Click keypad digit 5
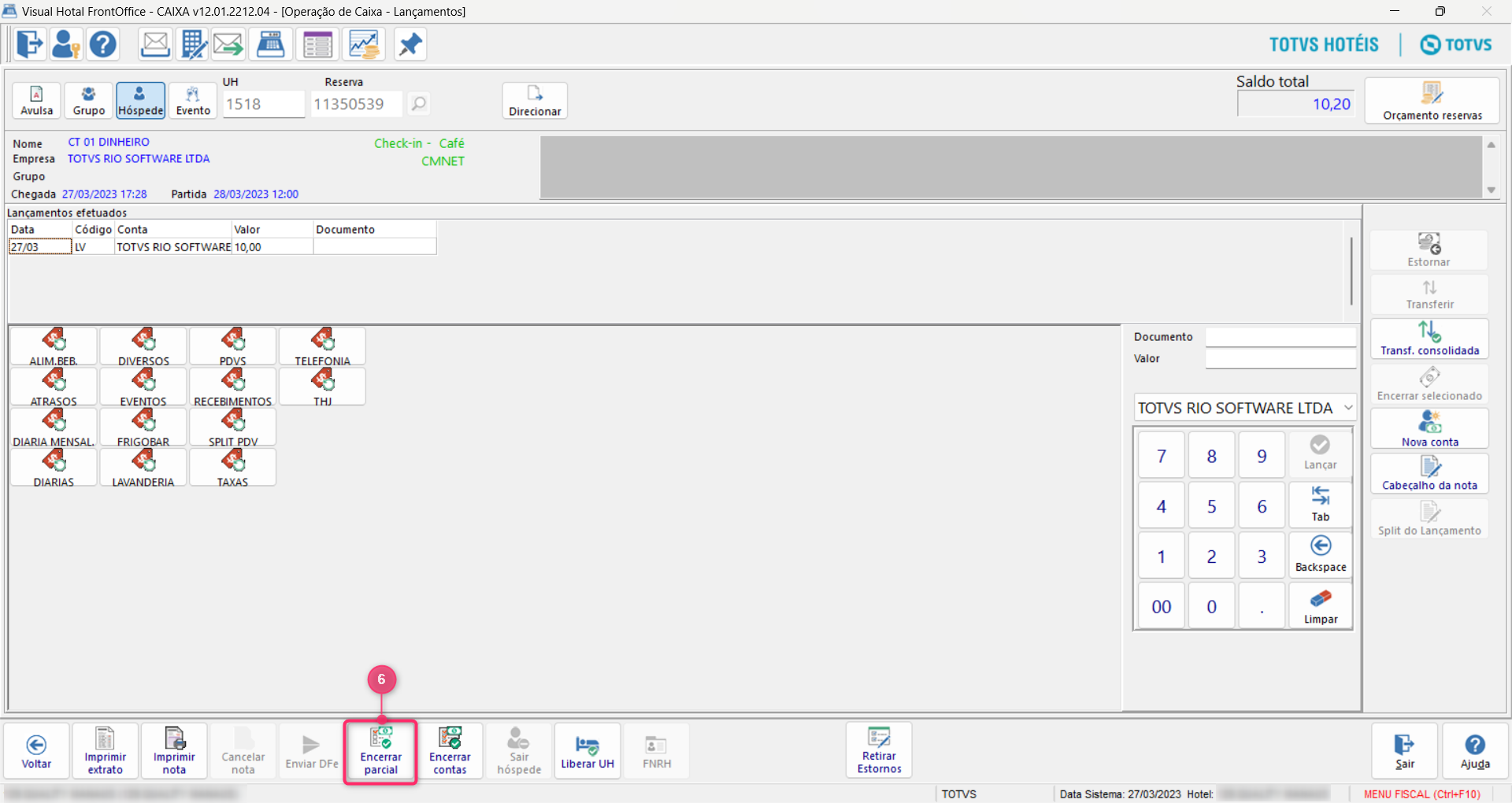 pos(1211,506)
